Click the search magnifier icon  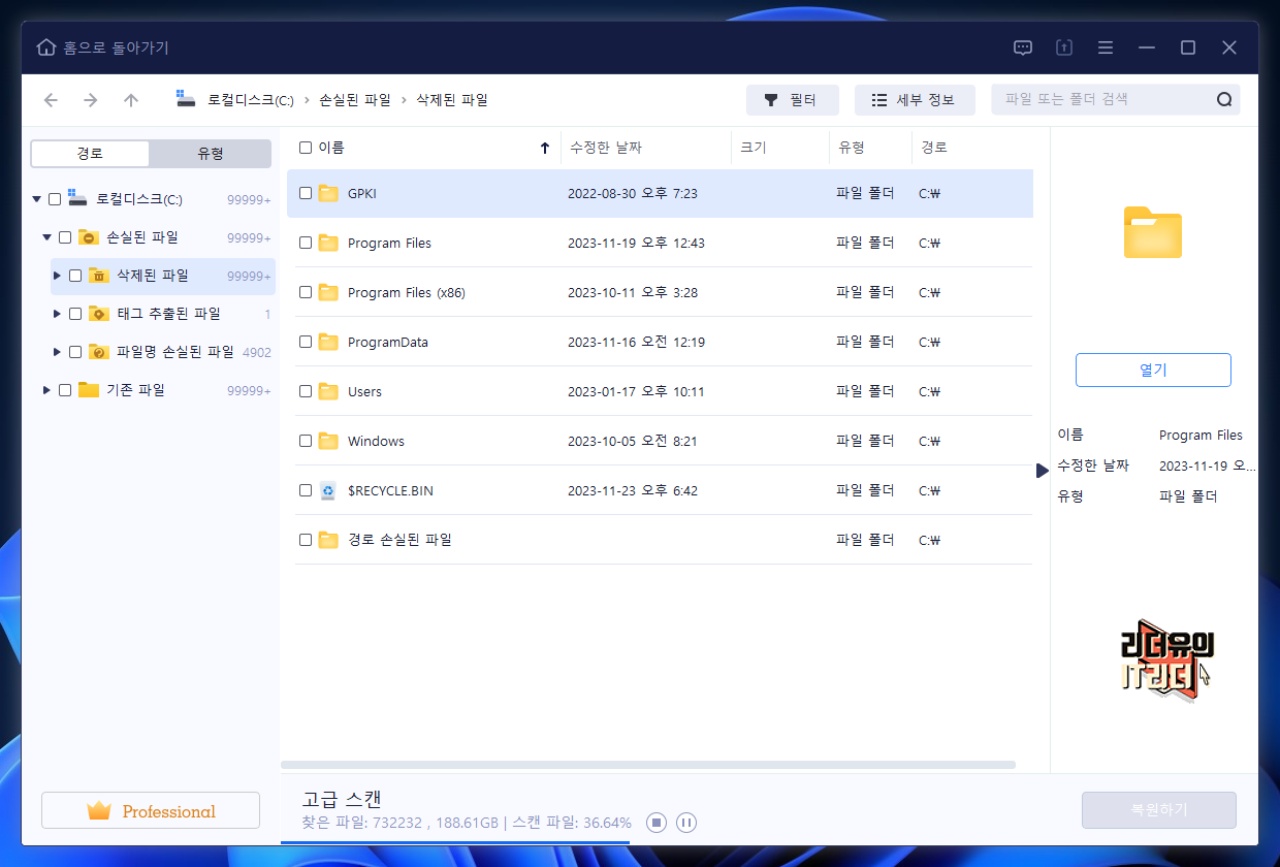click(x=1224, y=100)
